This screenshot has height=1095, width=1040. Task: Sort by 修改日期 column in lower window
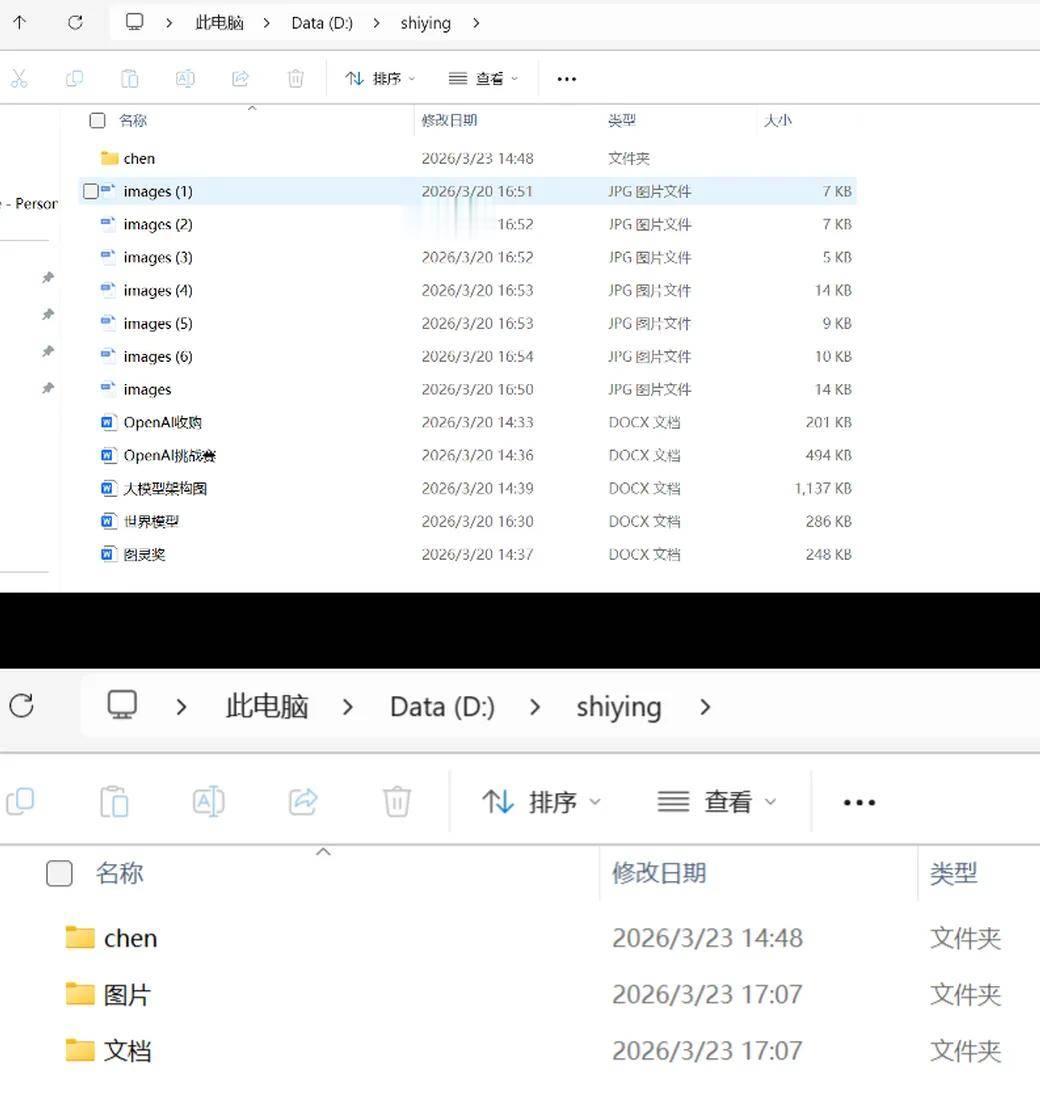[x=659, y=873]
